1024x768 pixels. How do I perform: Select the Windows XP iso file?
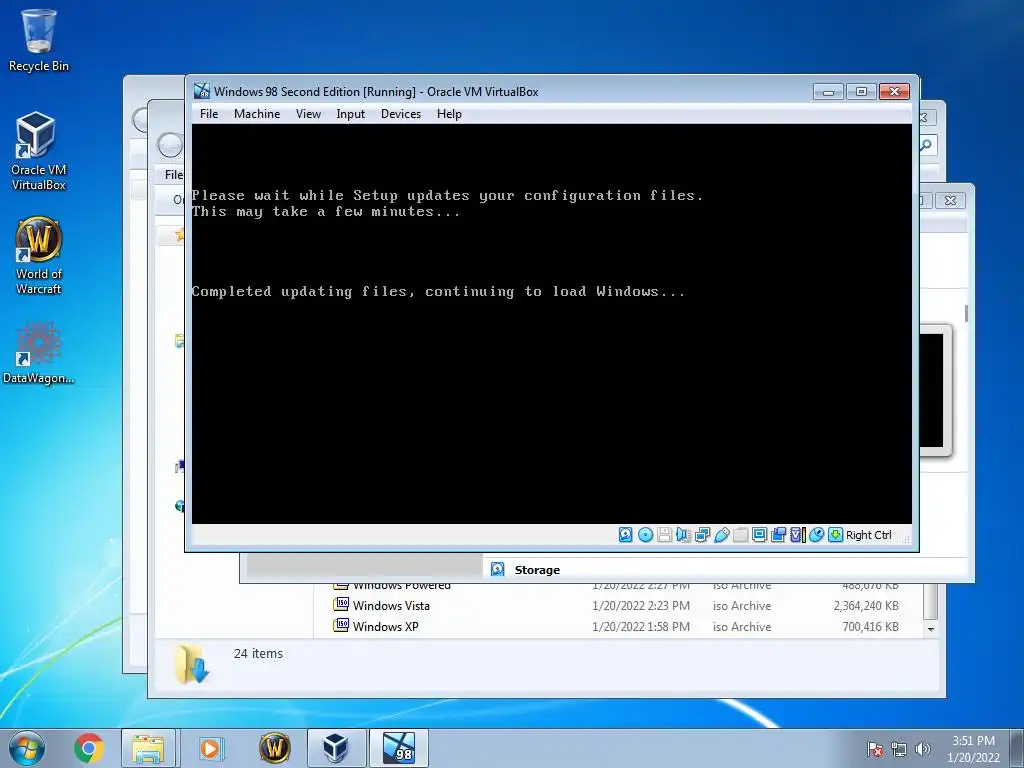coord(385,626)
